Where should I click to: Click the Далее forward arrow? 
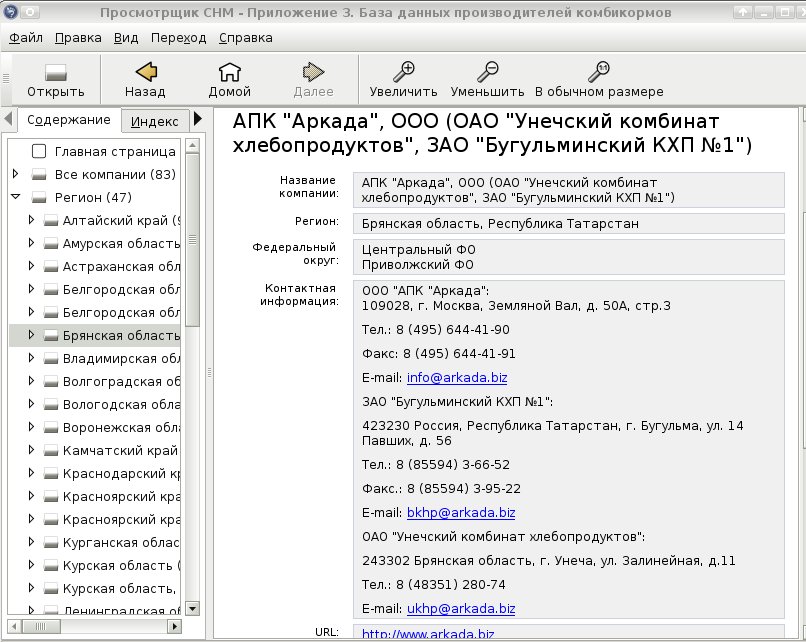tap(313, 72)
